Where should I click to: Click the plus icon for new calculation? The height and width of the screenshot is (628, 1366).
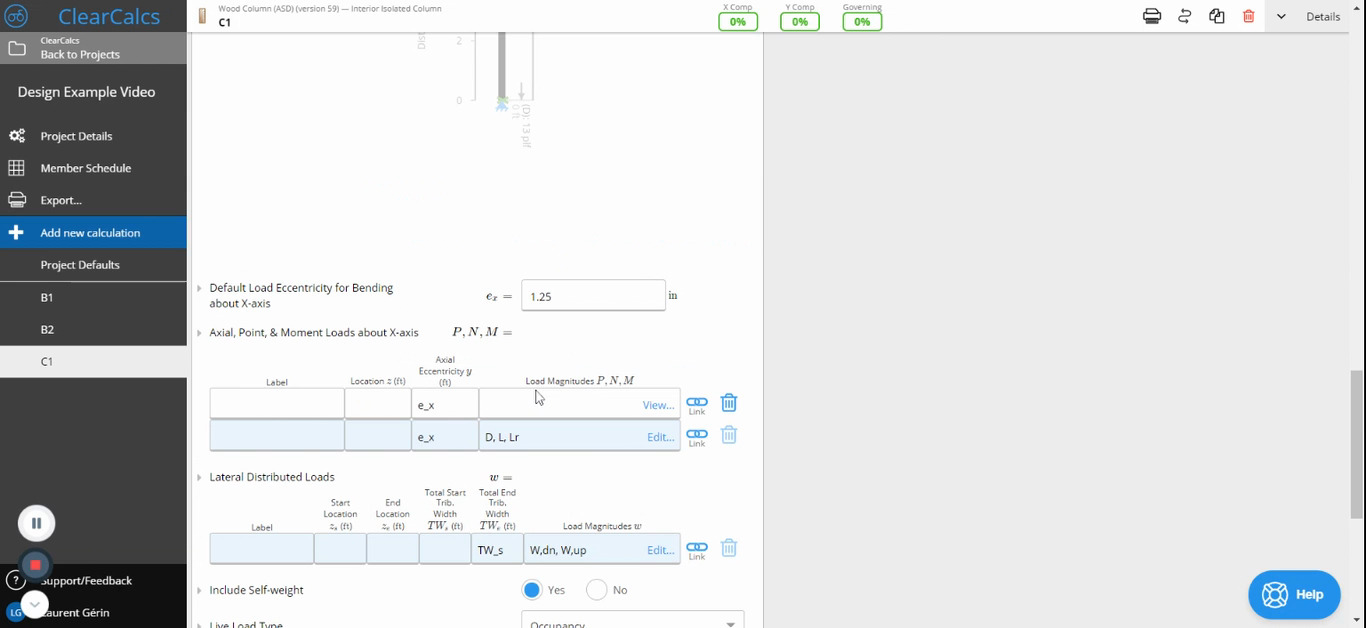(16, 232)
